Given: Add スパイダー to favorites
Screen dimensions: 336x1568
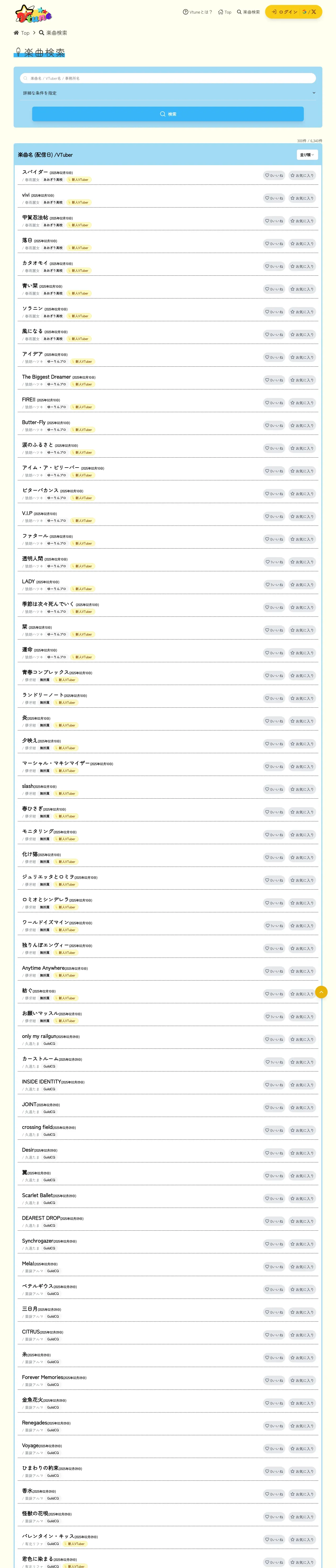Looking at the screenshot, I should click(302, 175).
